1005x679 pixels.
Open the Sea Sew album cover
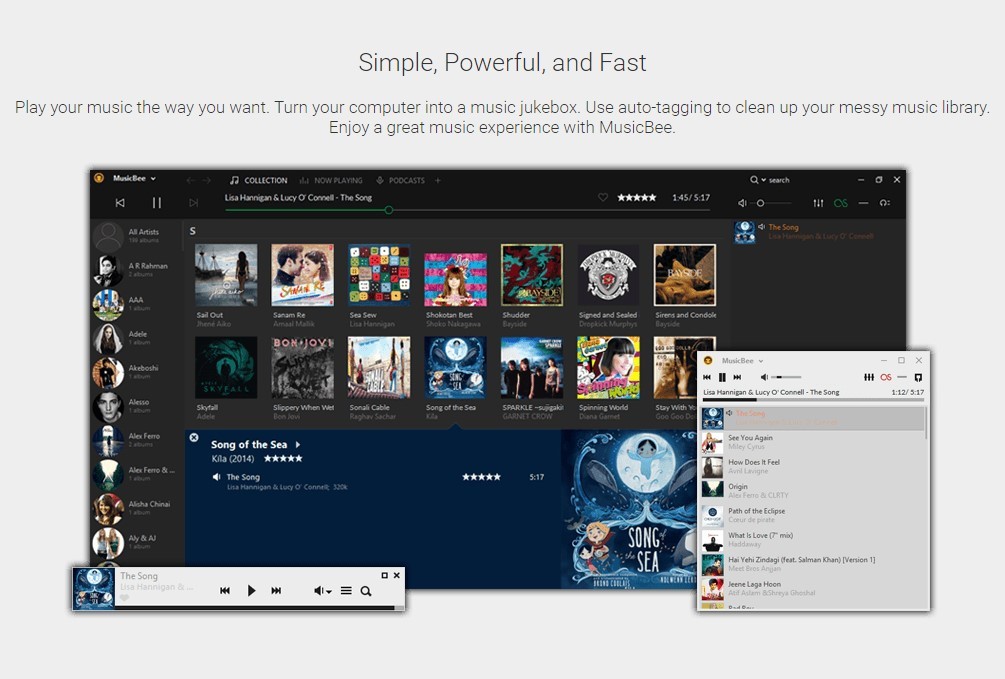coord(379,275)
